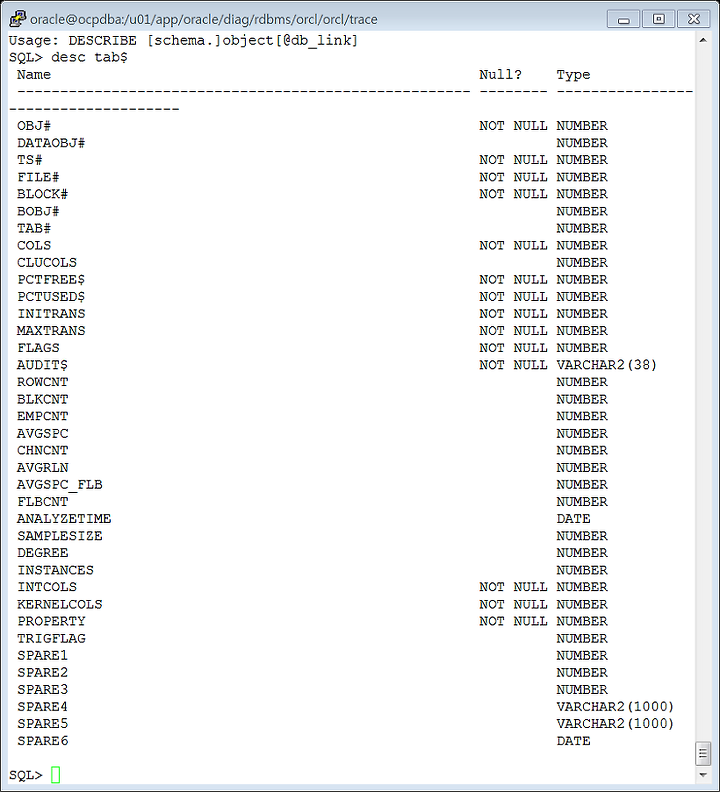This screenshot has width=720, height=792.
Task: Click the TAB# column name
Action: pyautogui.click(x=34, y=228)
